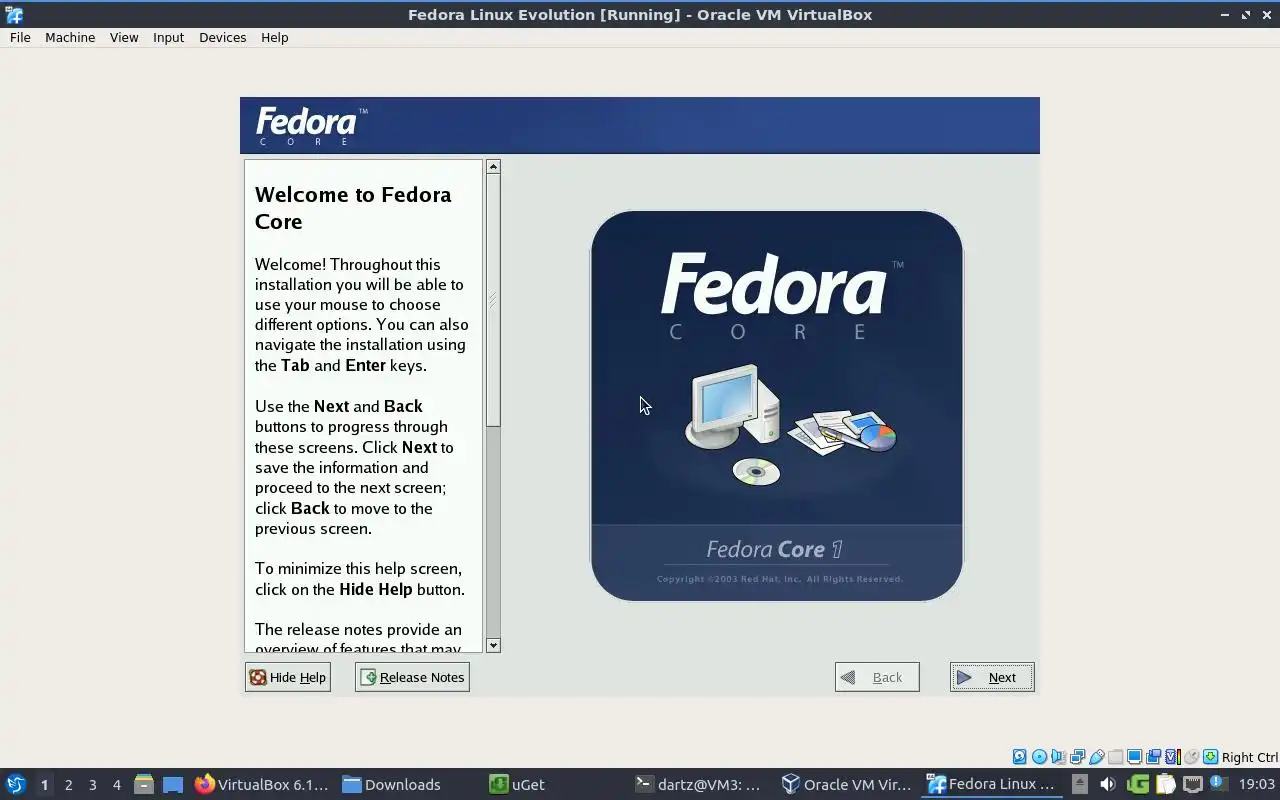Click the greyed Back button

click(x=877, y=677)
